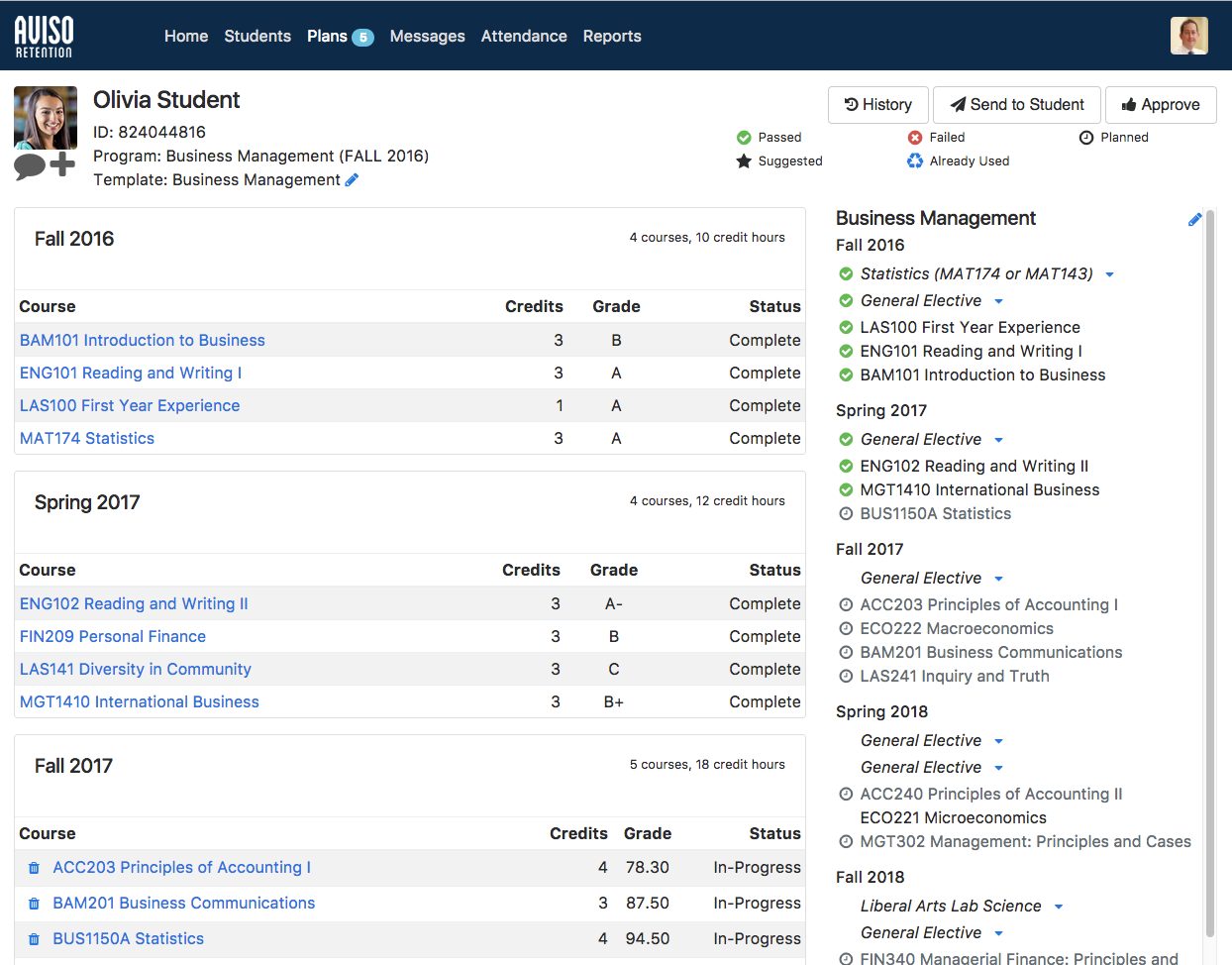Open BUS1150A Statistics link in Fall 2017 table

[x=129, y=938]
